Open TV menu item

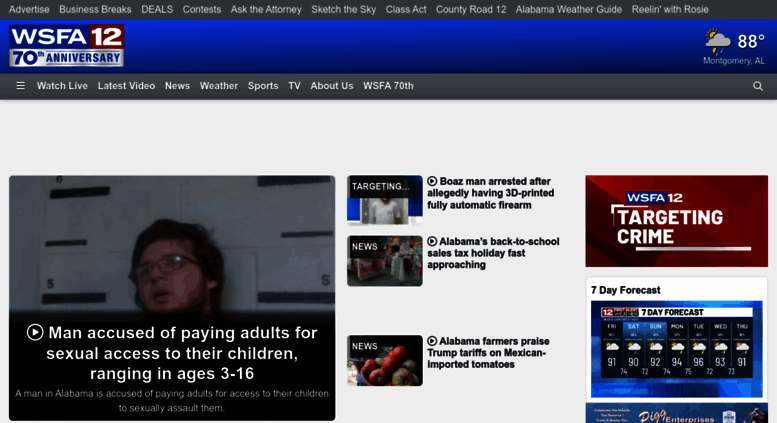pyautogui.click(x=294, y=86)
